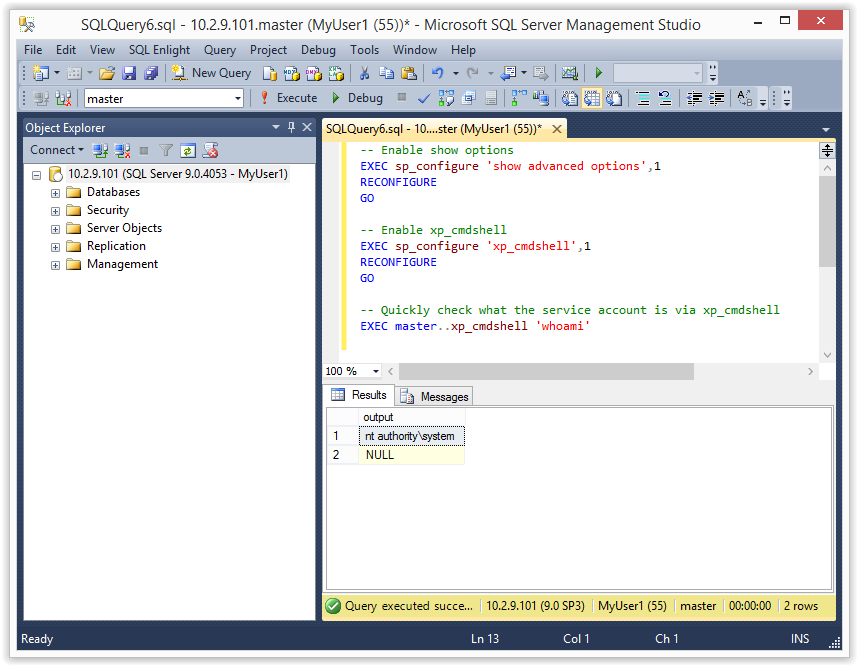
Task: Expand the Security folder node
Action: coord(55,211)
